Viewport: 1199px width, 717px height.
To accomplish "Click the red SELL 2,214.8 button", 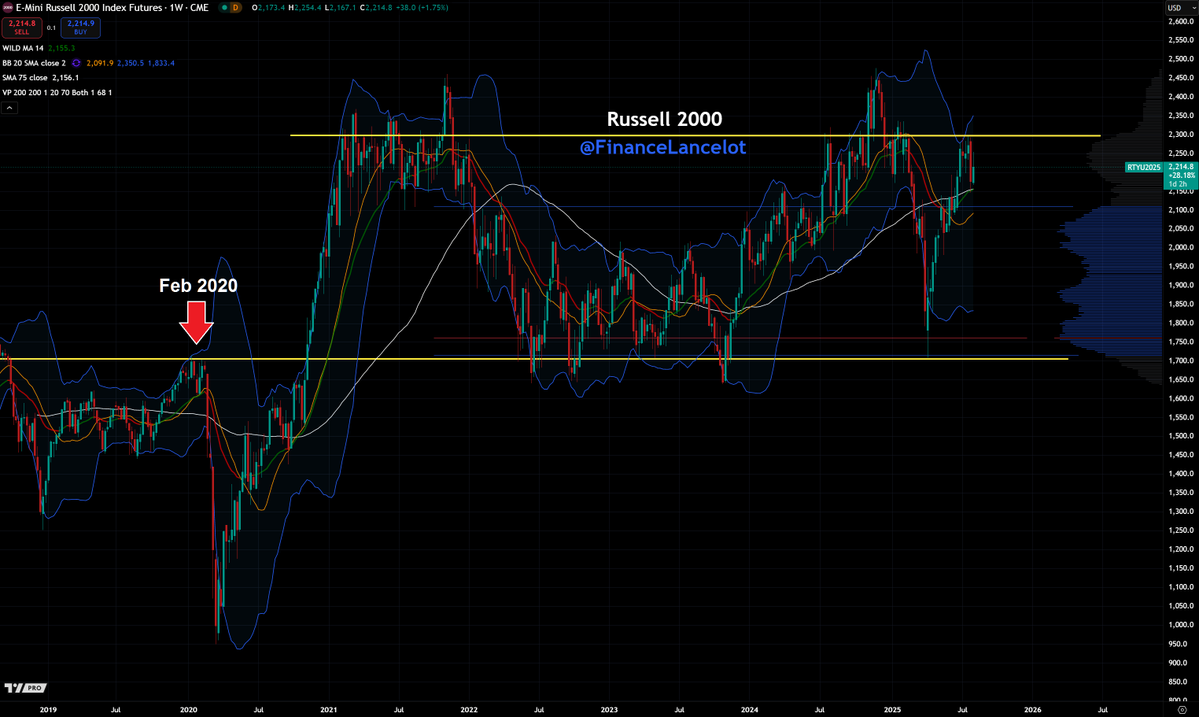I will coord(21,28).
